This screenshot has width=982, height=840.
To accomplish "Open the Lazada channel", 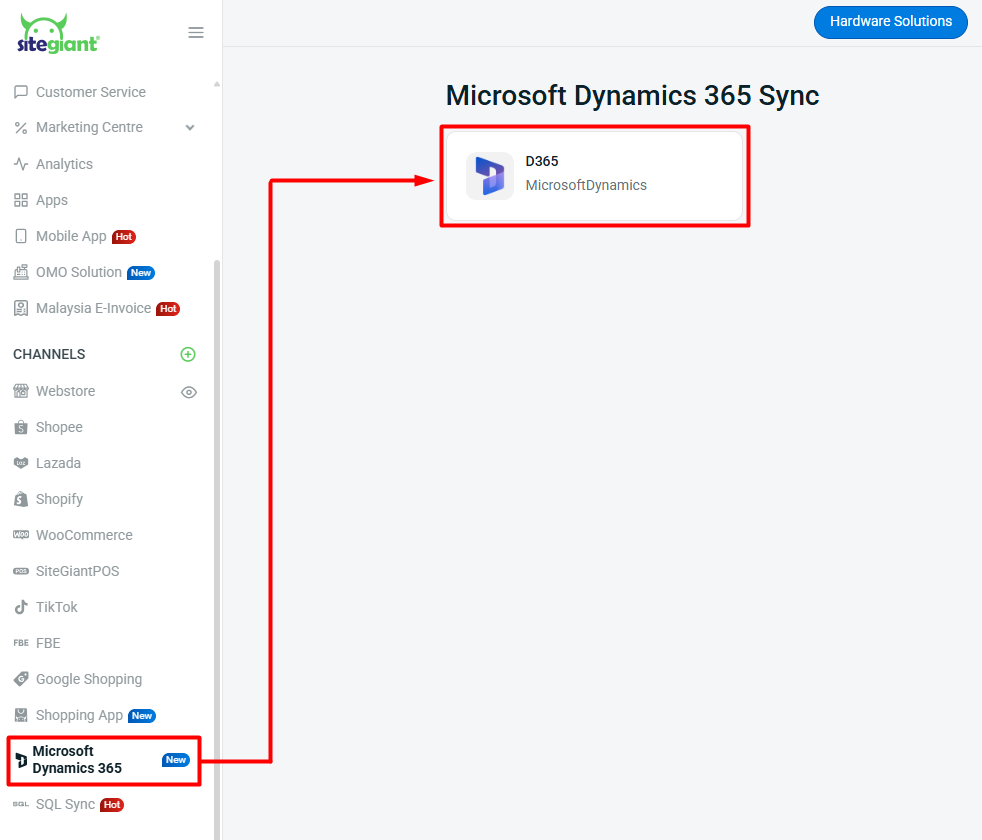I will 58,463.
